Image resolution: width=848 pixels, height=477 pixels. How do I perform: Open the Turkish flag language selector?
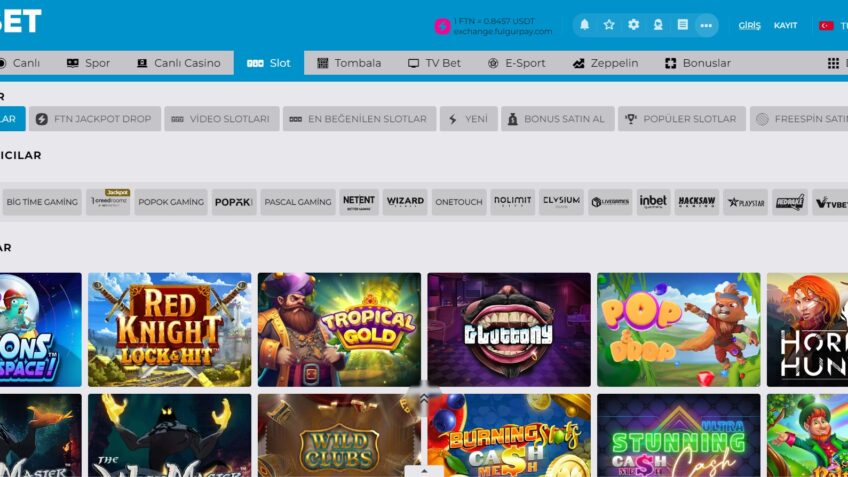[826, 25]
